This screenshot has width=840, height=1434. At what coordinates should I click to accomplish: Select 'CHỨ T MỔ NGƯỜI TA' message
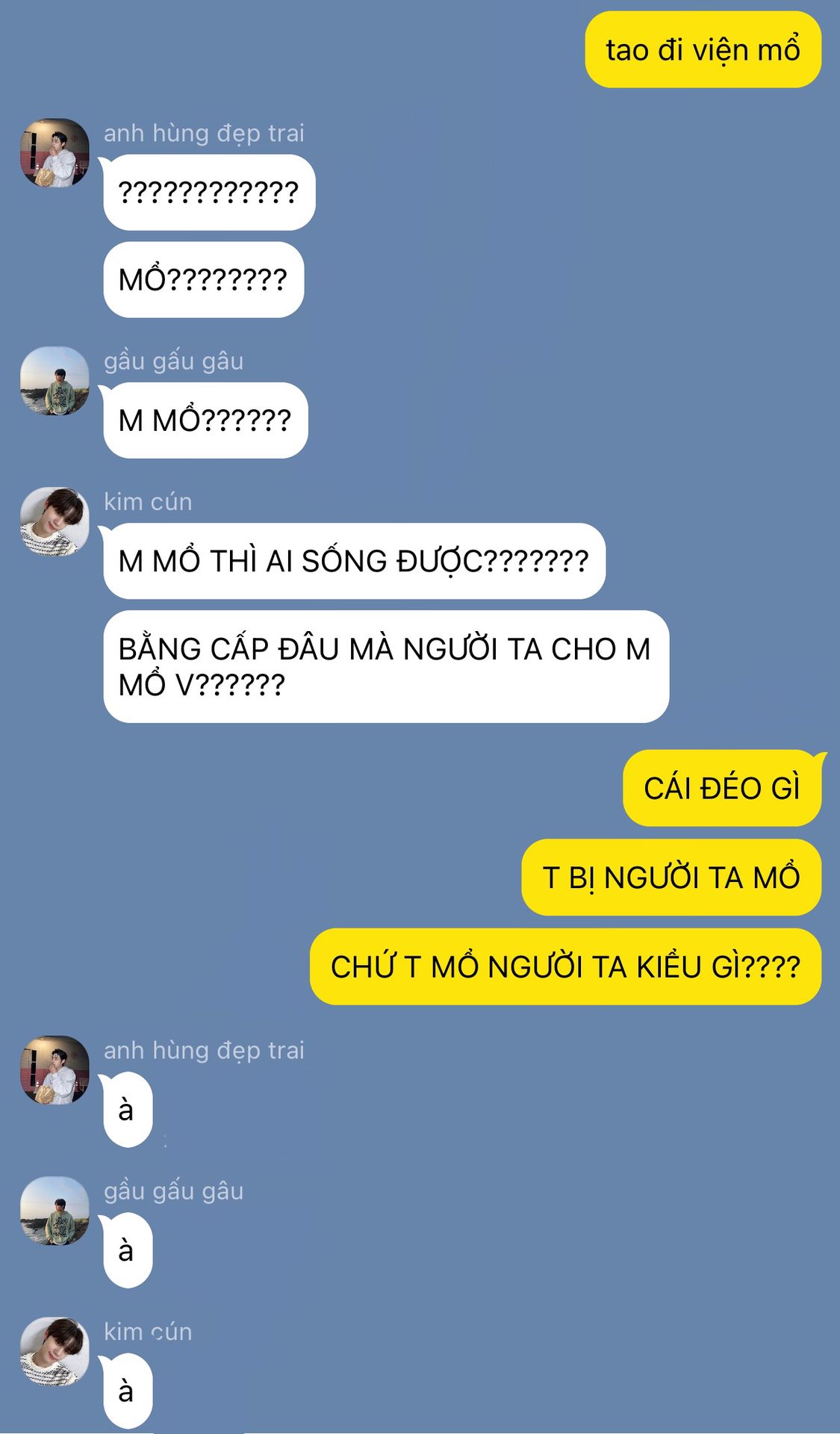(565, 966)
